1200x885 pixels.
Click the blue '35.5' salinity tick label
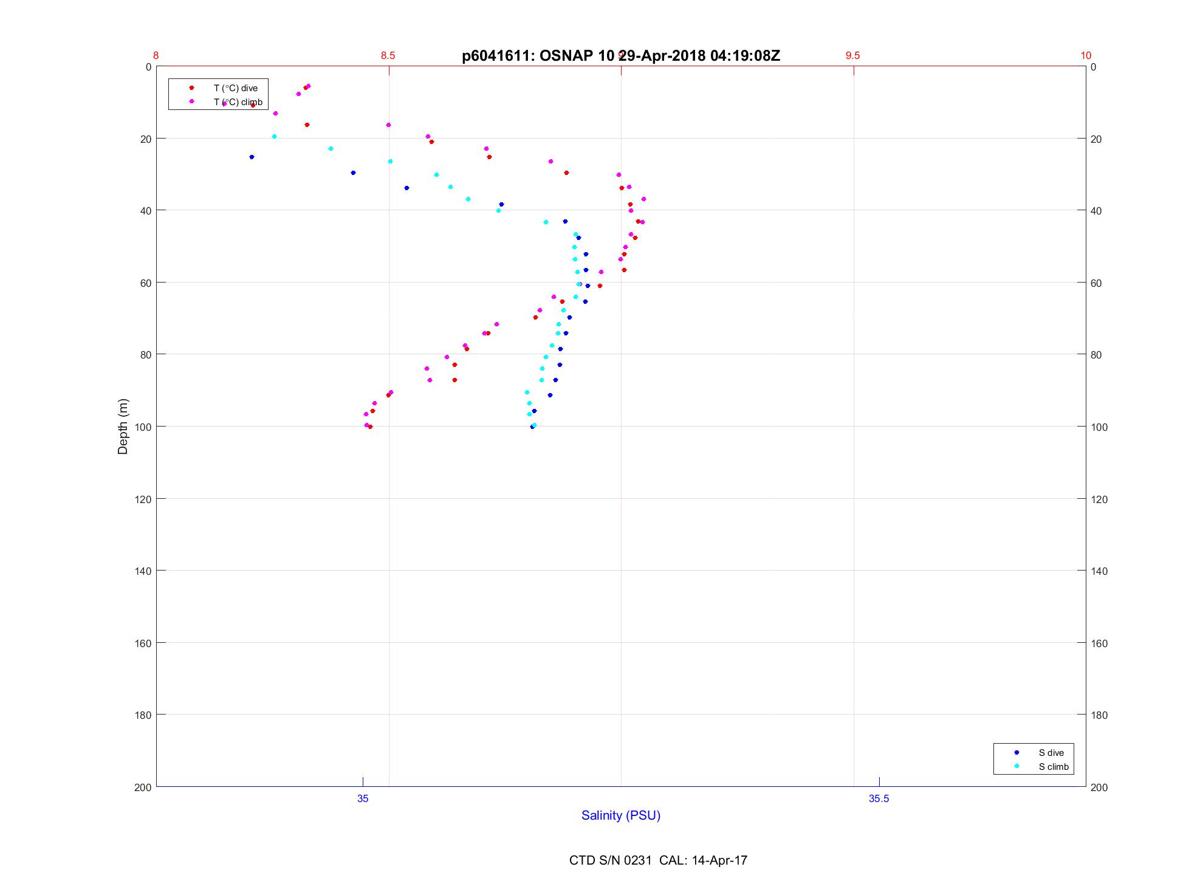tap(878, 798)
